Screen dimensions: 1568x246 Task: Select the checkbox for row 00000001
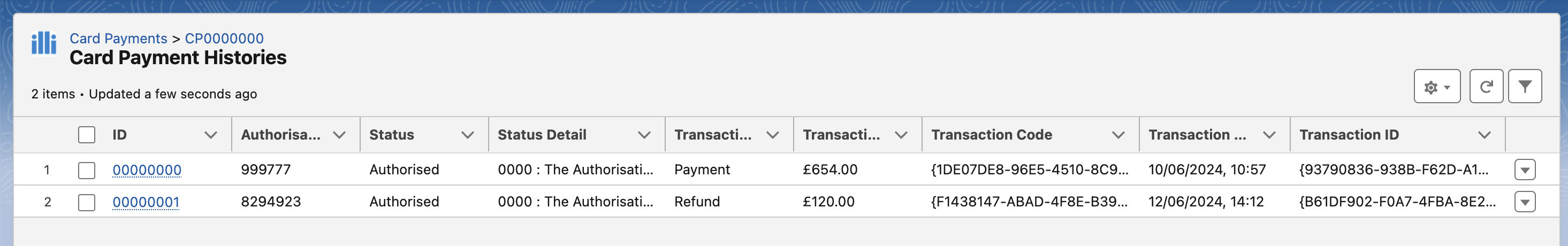click(87, 202)
